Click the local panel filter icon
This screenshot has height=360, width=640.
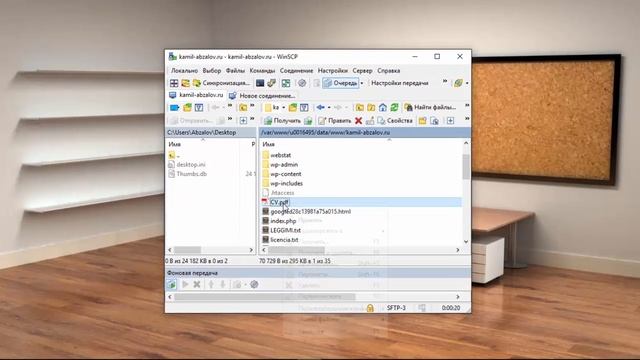point(199,107)
